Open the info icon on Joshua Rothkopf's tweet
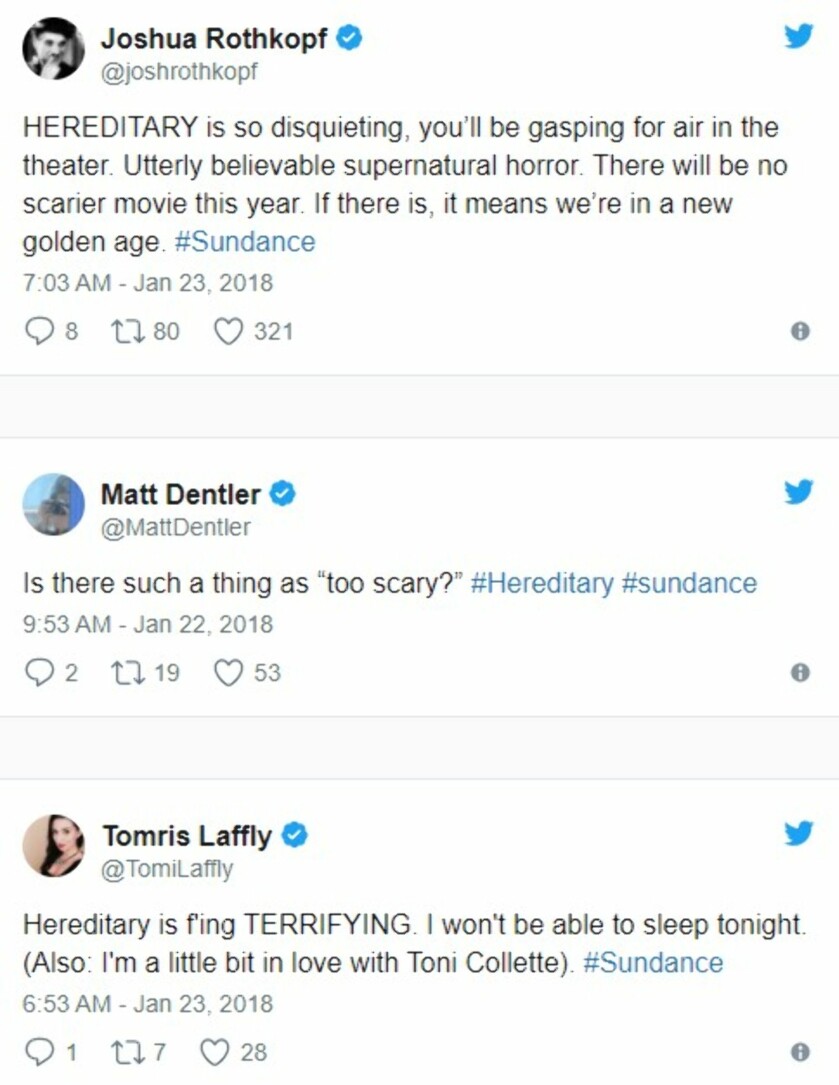 800,331
